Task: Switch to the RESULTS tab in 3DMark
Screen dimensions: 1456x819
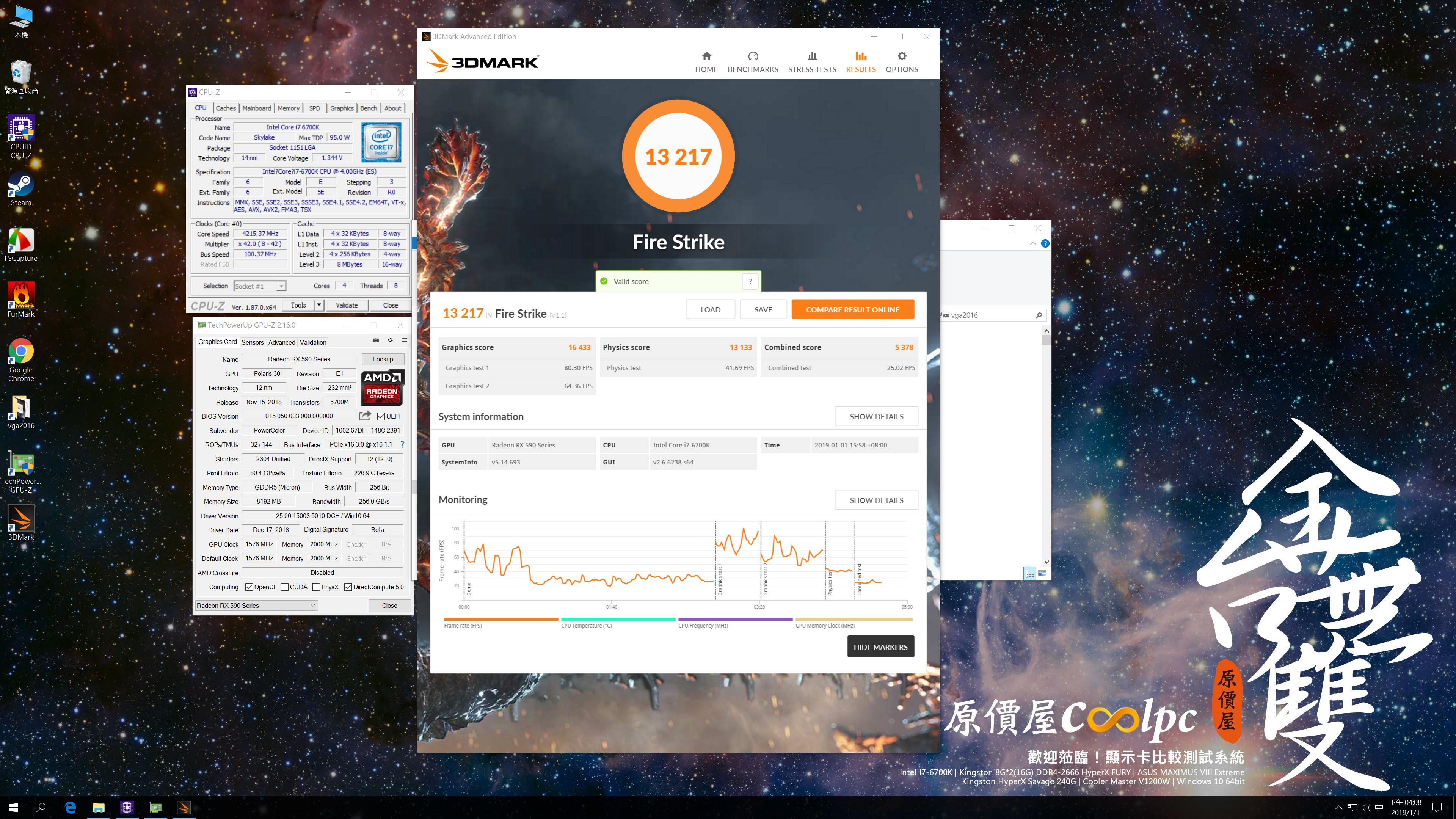Action: (x=861, y=62)
